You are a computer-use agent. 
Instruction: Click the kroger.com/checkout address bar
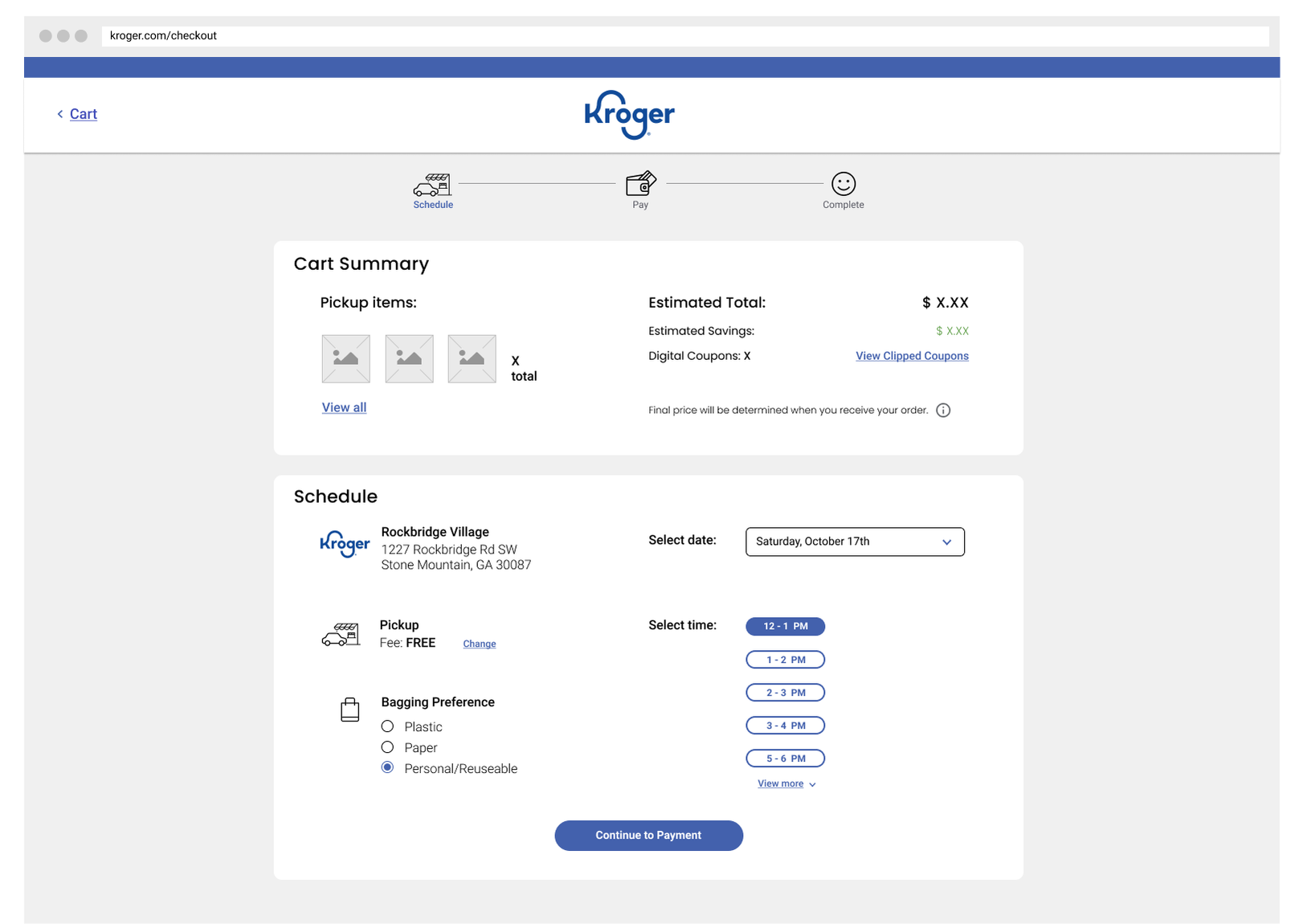pos(685,36)
